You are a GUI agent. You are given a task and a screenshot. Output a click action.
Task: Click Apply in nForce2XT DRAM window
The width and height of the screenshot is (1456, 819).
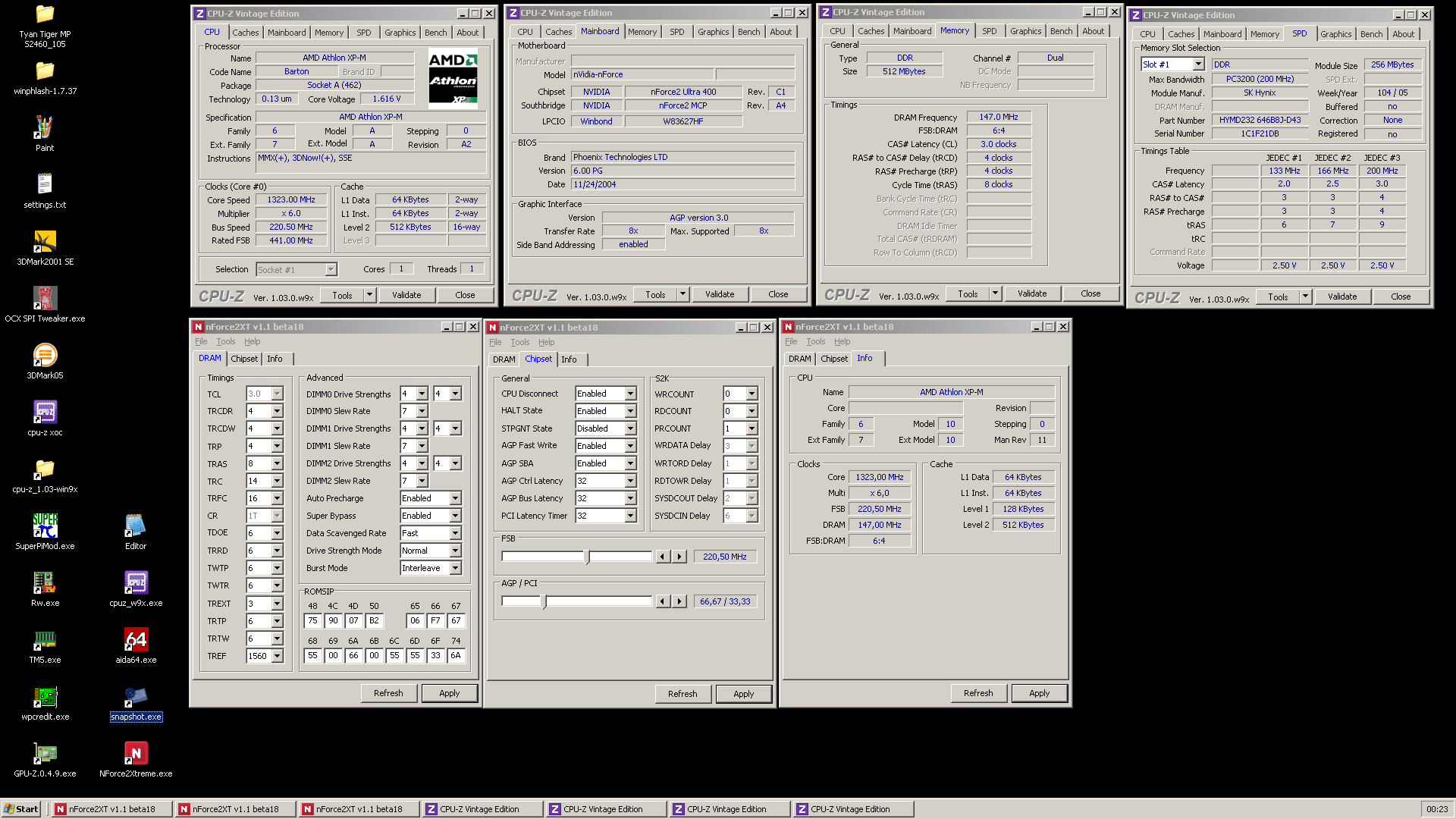(x=449, y=693)
